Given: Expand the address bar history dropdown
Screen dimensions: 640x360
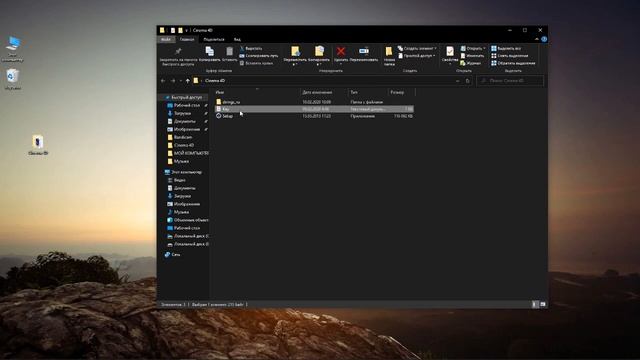Looking at the screenshot, I should pyautogui.click(x=457, y=81).
